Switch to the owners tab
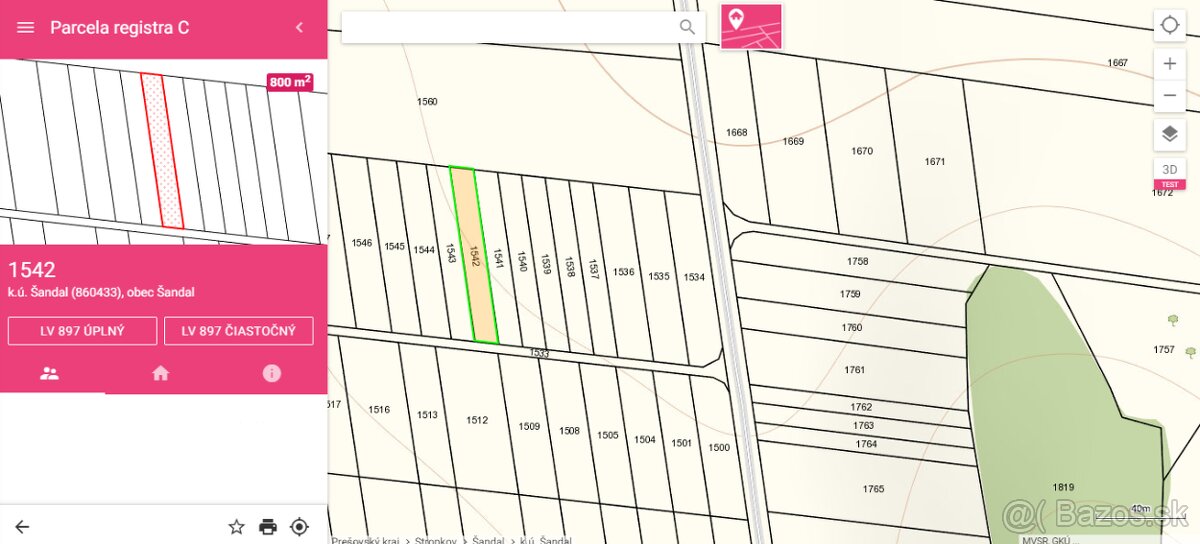The width and height of the screenshot is (1200, 544). 49,373
